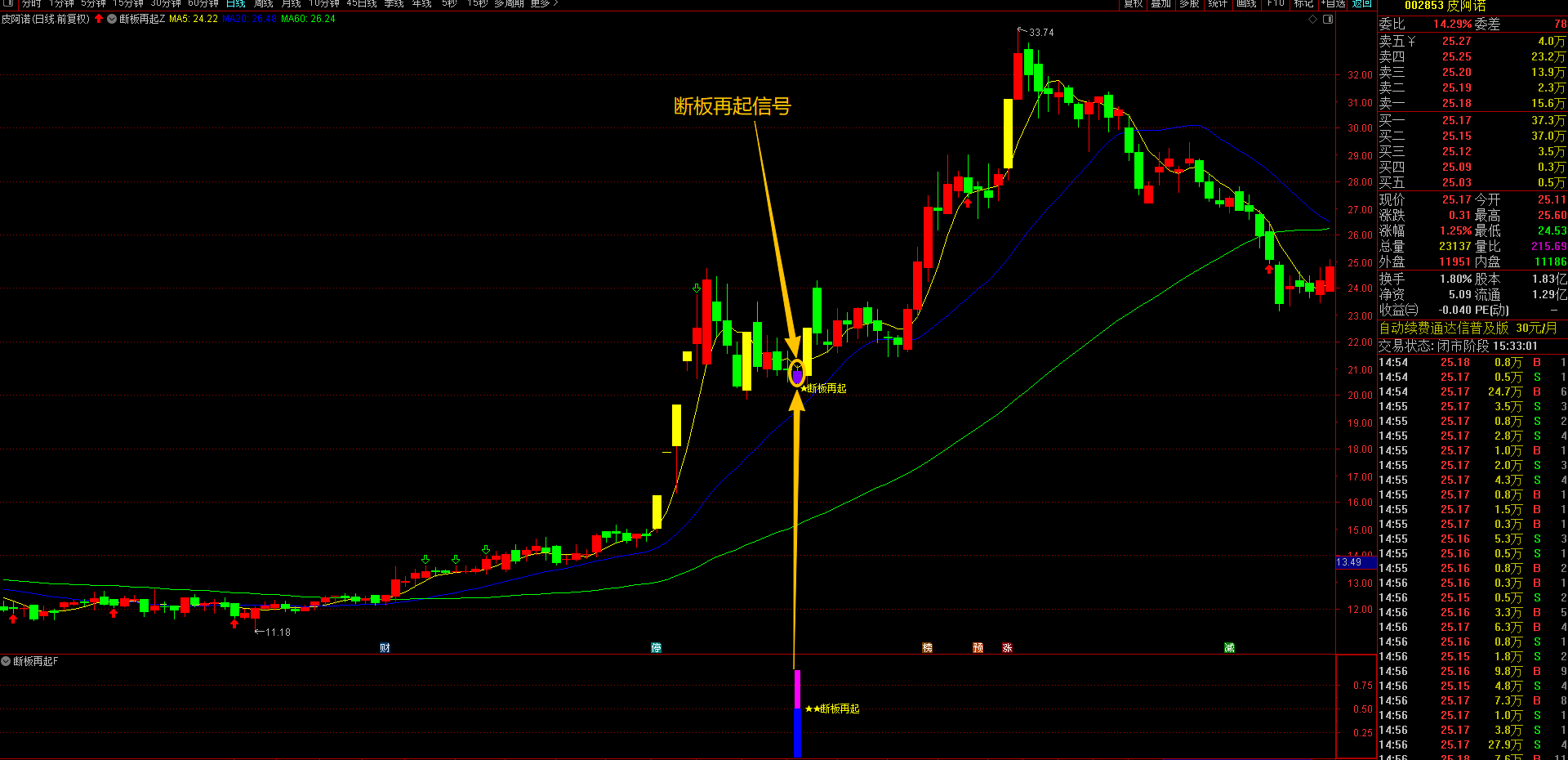The image size is (1568, 760).
Task: Expand the 断板再起F sub-chart dropdown
Action: 6,660
